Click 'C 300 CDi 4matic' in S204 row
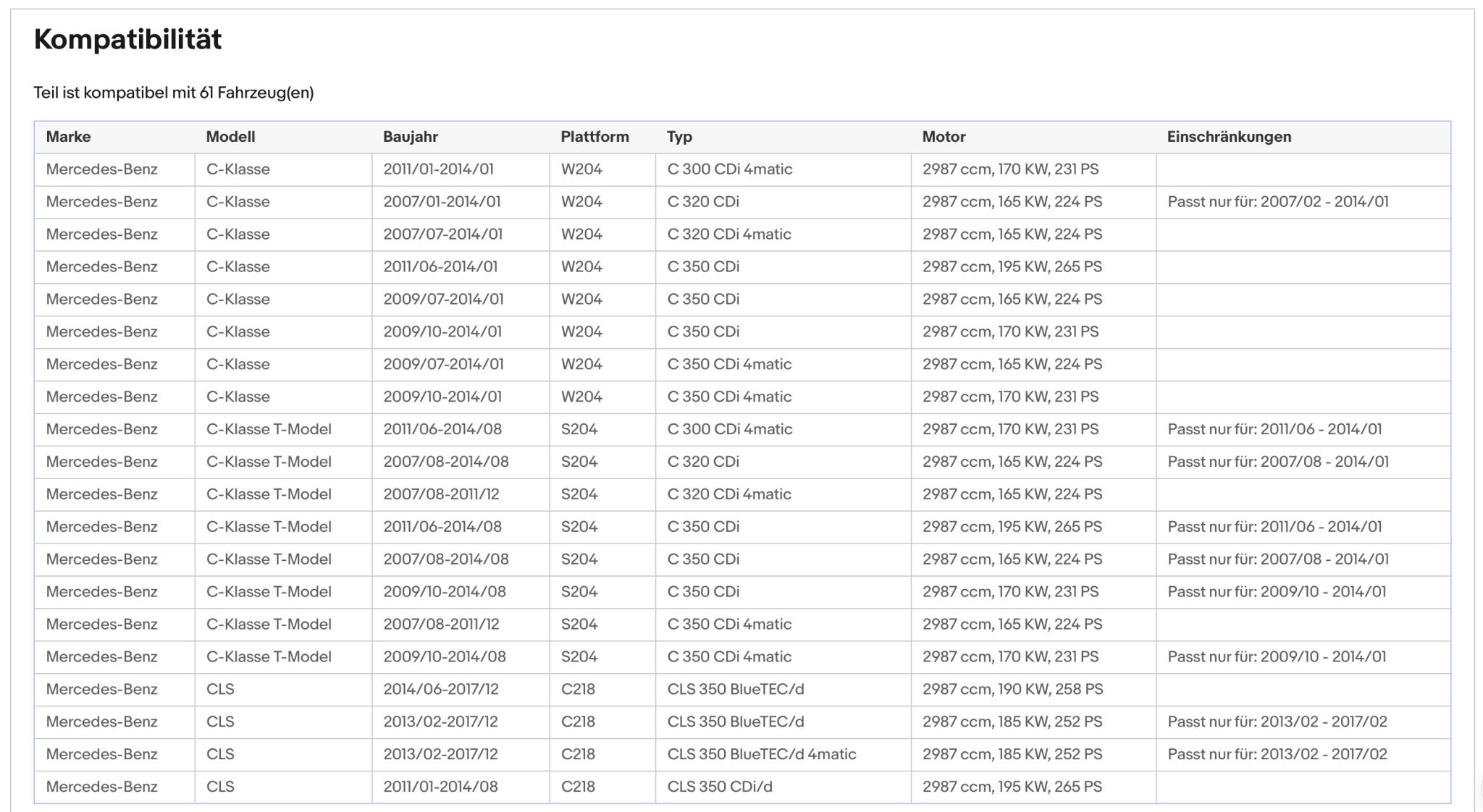The width and height of the screenshot is (1483, 812). (730, 429)
